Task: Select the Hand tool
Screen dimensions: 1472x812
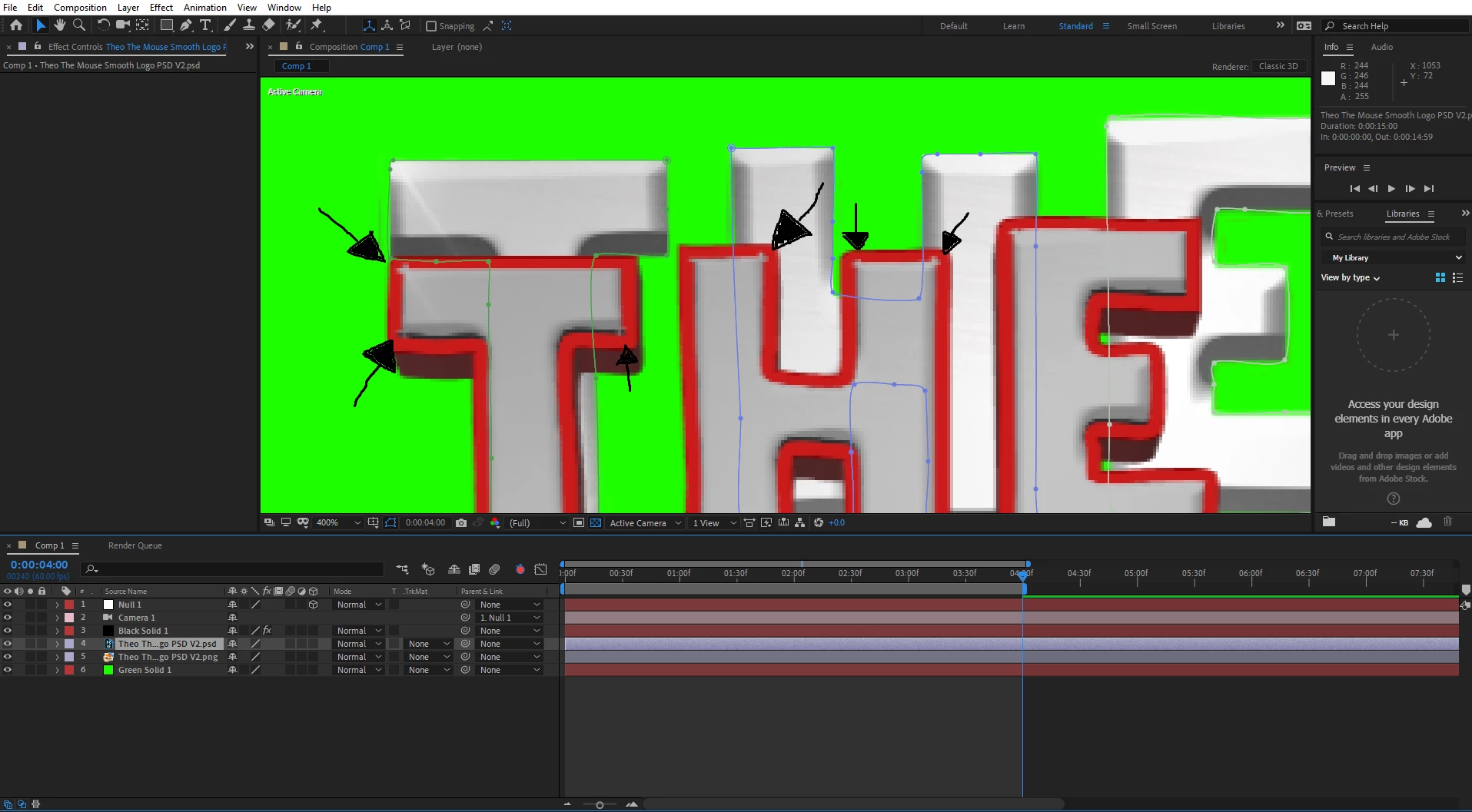Action: coord(60,25)
